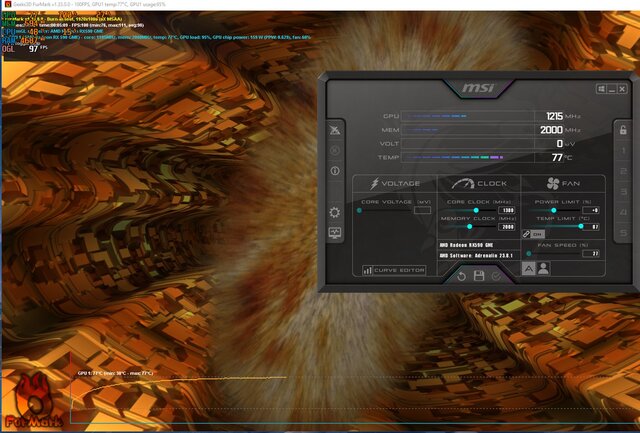Open the hardware monitor graph icon

335,233
